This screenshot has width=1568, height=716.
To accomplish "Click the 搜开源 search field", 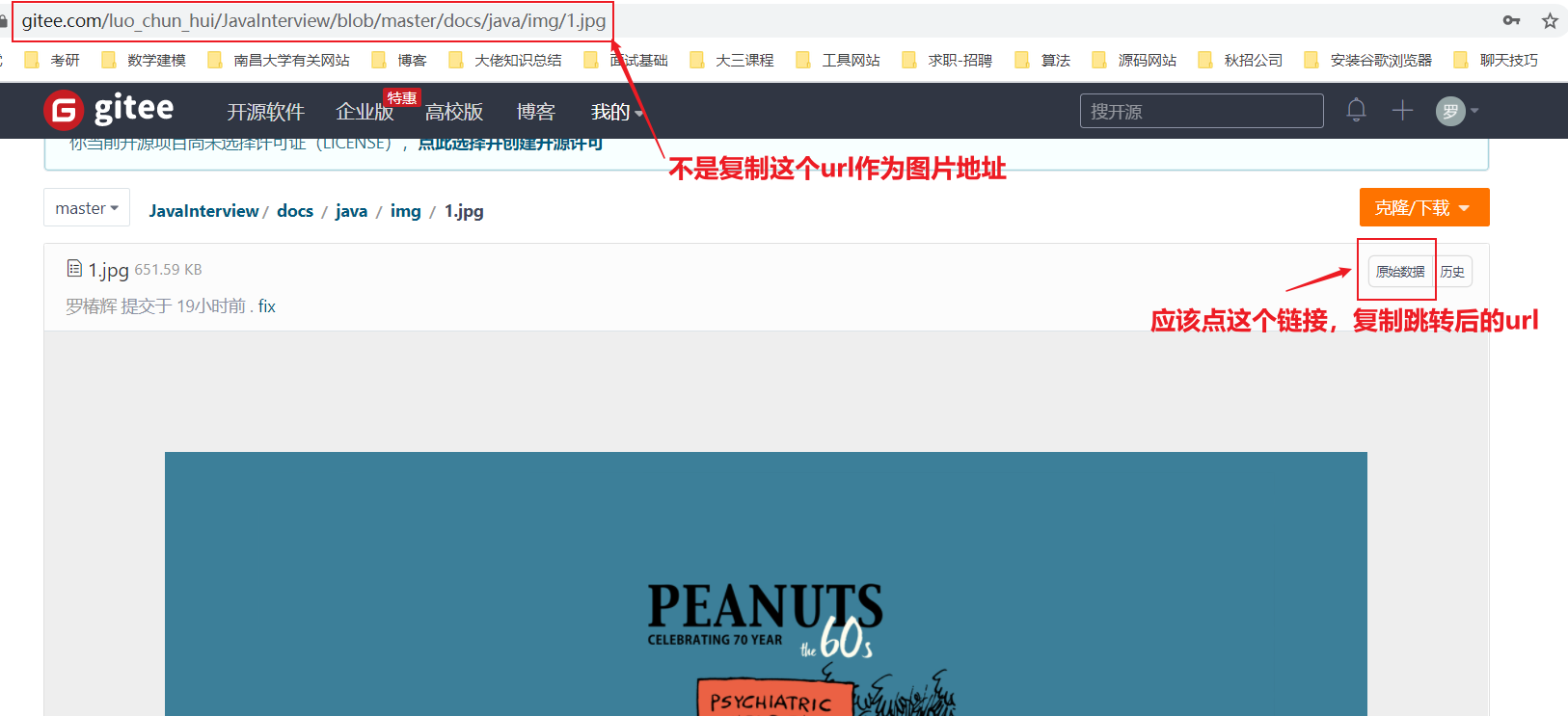I will click(x=1202, y=111).
